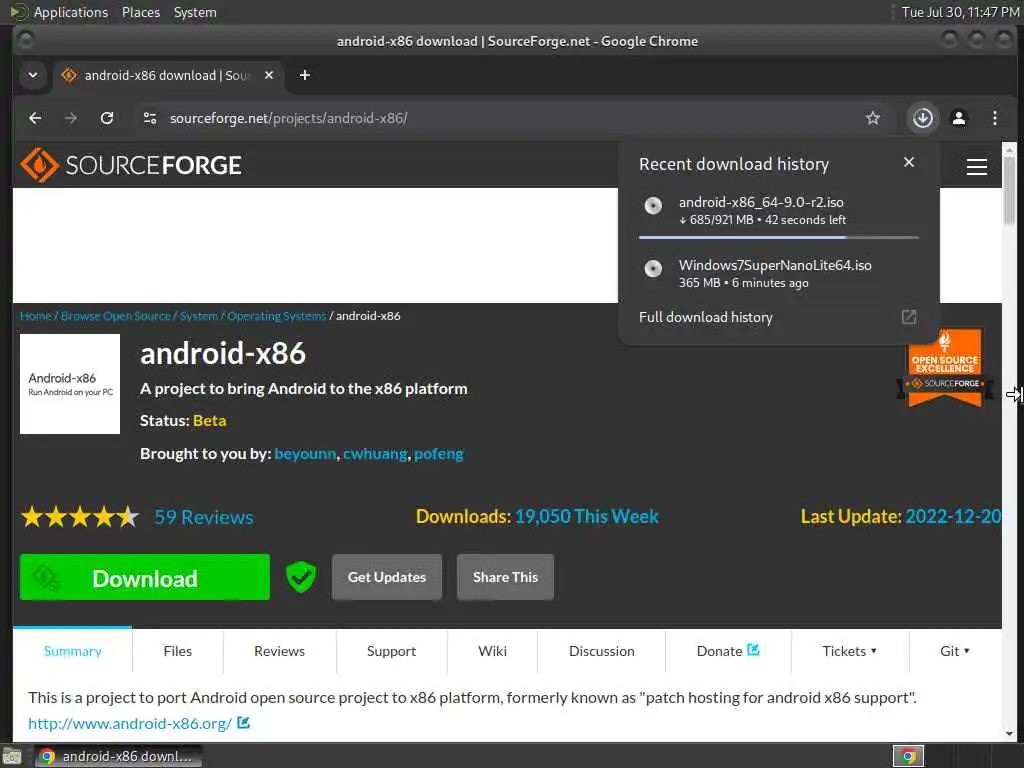Screen dimensions: 1024x768
Task: Click the android-x86 downl... taskbar button
Action: (118, 756)
